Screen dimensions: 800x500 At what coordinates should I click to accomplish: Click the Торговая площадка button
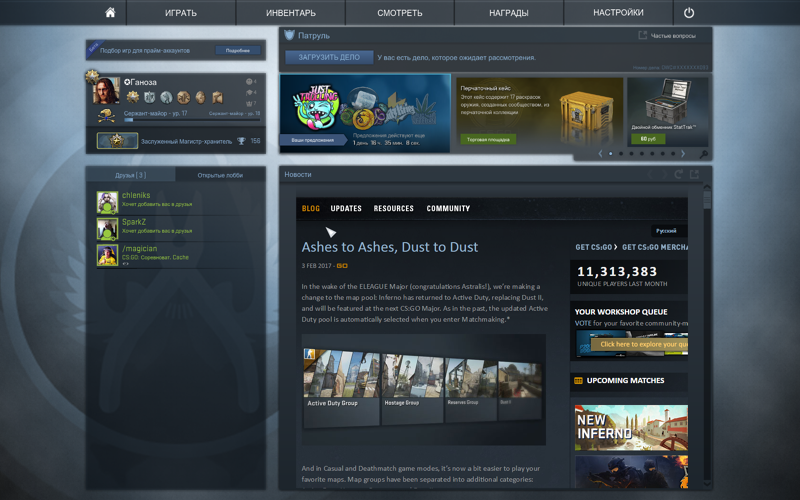tap(488, 139)
